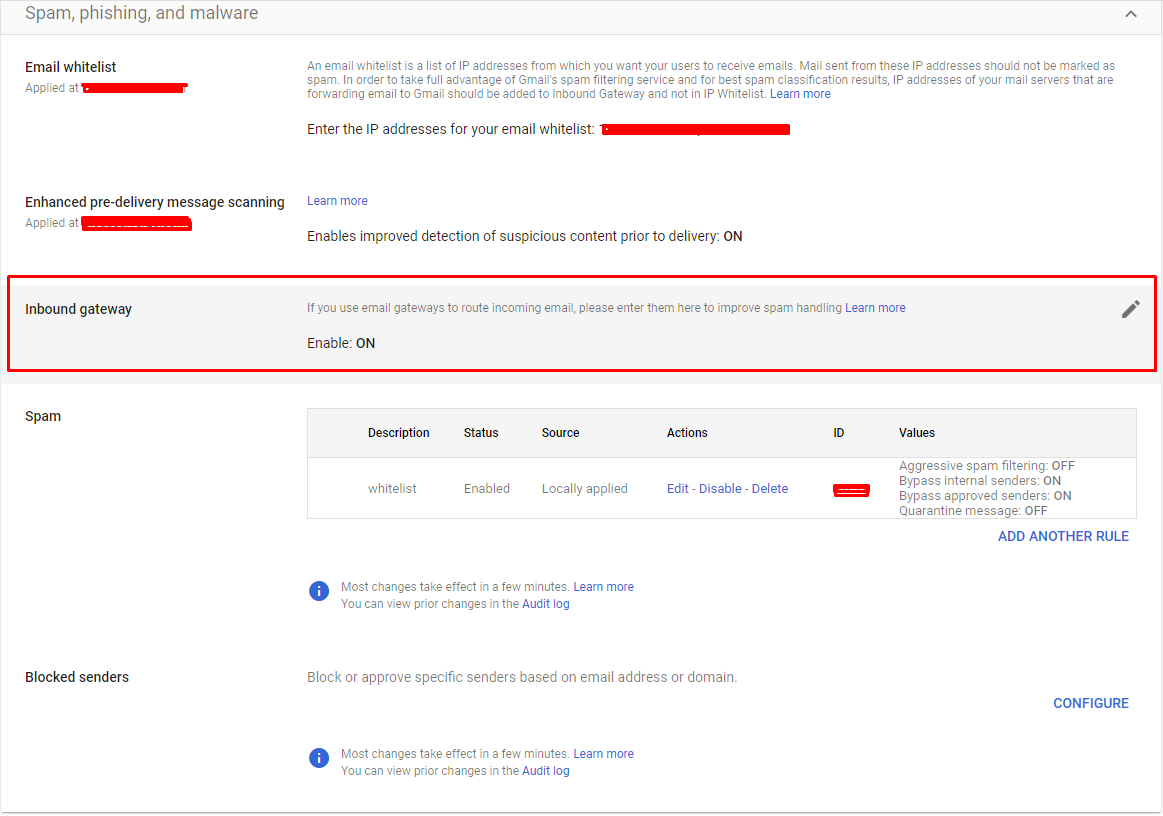1163x816 pixels.
Task: Click info icon under Blocked senders section
Action: click(x=319, y=758)
